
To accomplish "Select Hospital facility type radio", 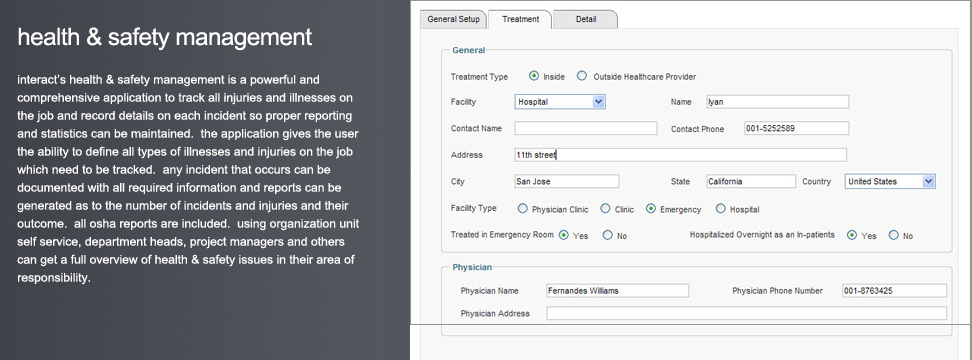I will [720, 209].
